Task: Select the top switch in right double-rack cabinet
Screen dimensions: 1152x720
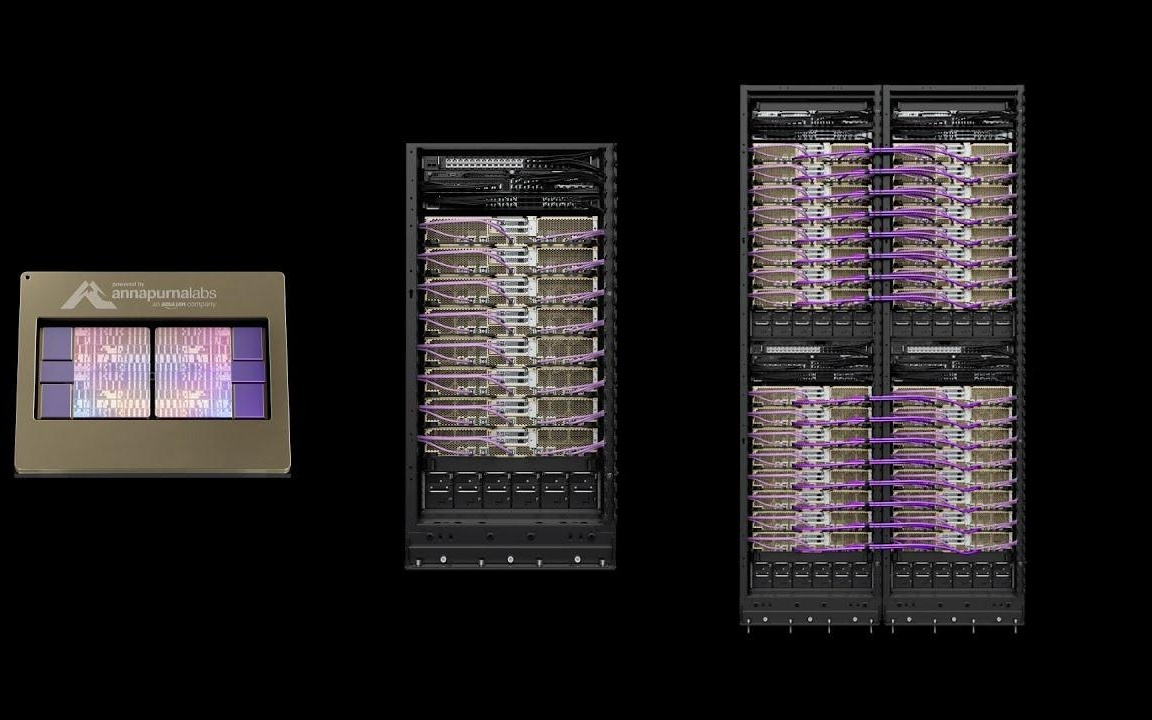Action: coord(953,114)
